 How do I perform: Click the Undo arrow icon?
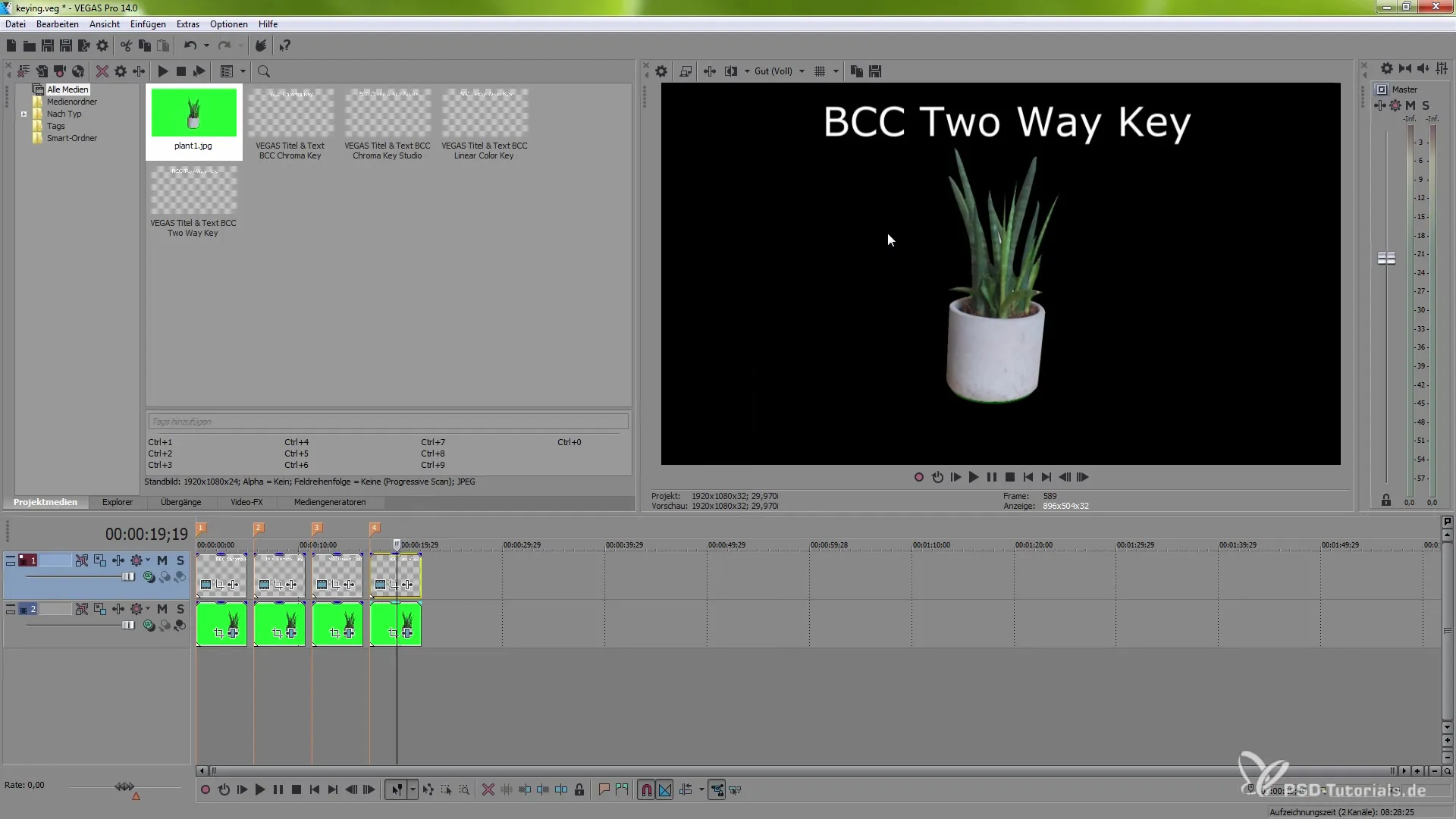[190, 46]
